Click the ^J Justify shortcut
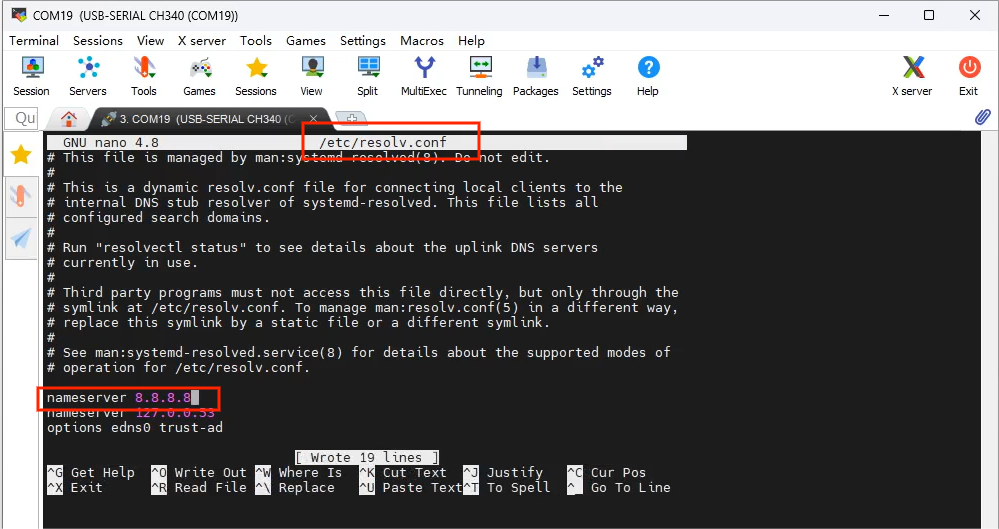This screenshot has width=999, height=529. click(503, 473)
